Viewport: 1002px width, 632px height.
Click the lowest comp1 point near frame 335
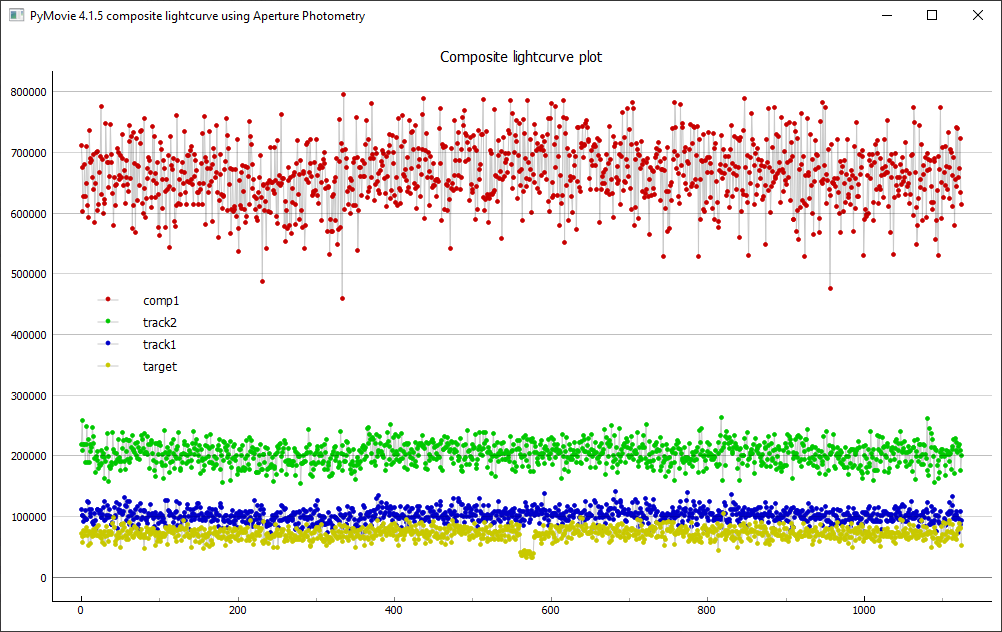pyautogui.click(x=342, y=298)
